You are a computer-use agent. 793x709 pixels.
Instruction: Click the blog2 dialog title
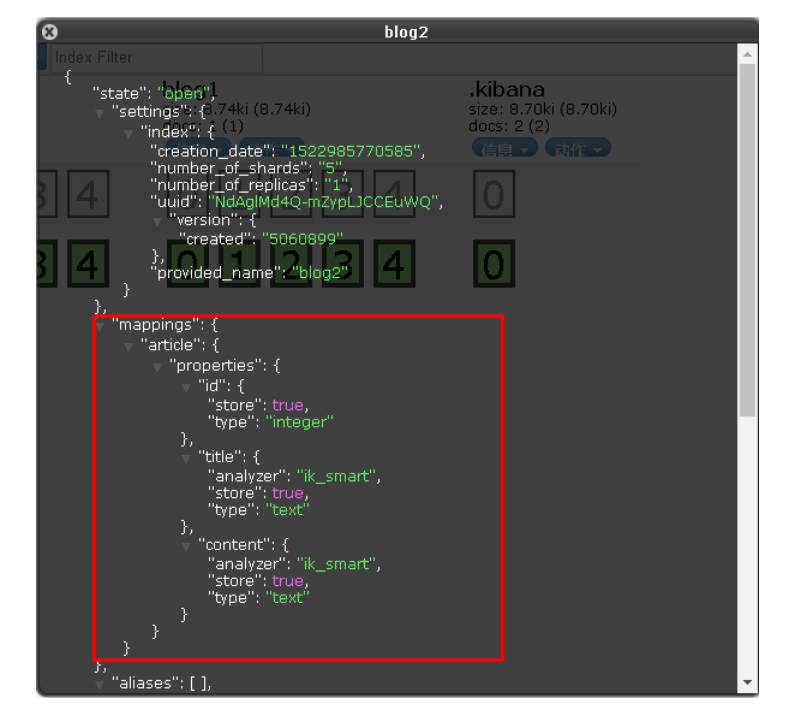click(x=406, y=32)
